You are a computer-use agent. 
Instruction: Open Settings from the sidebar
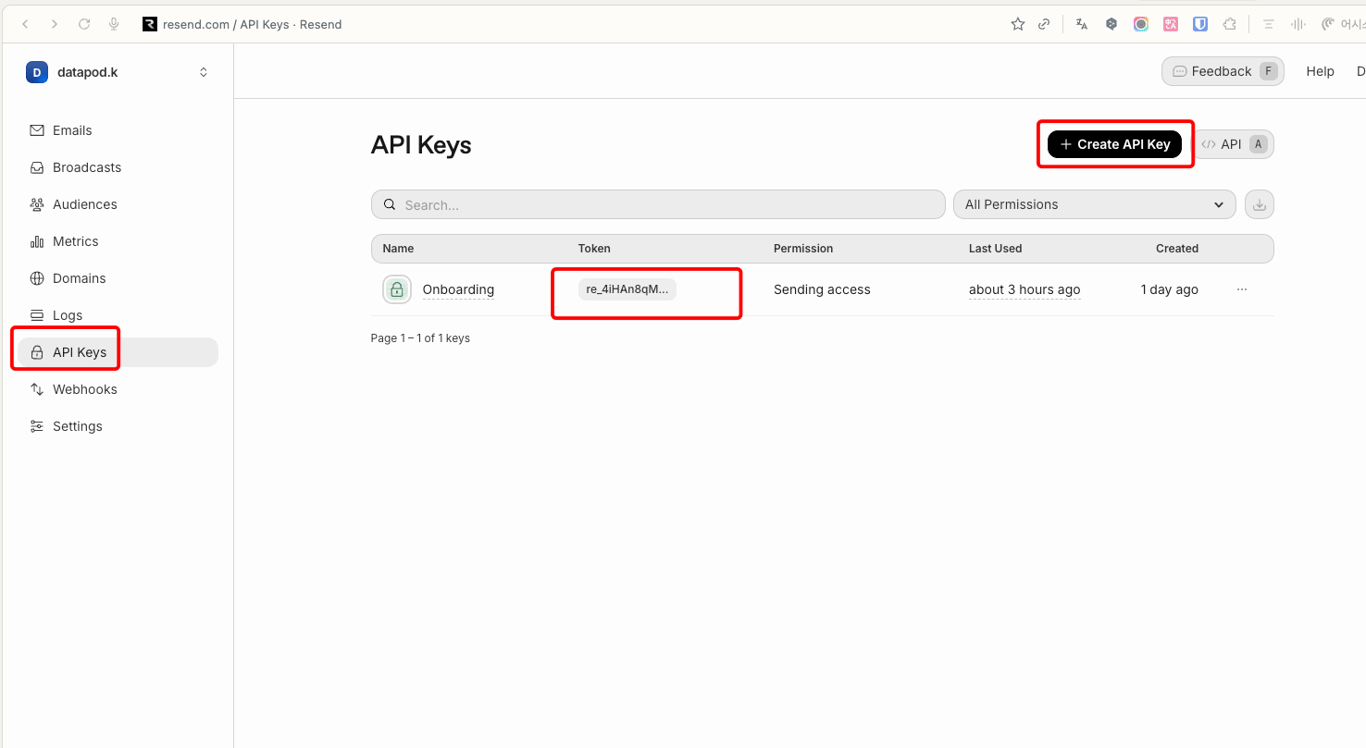coord(118,426)
